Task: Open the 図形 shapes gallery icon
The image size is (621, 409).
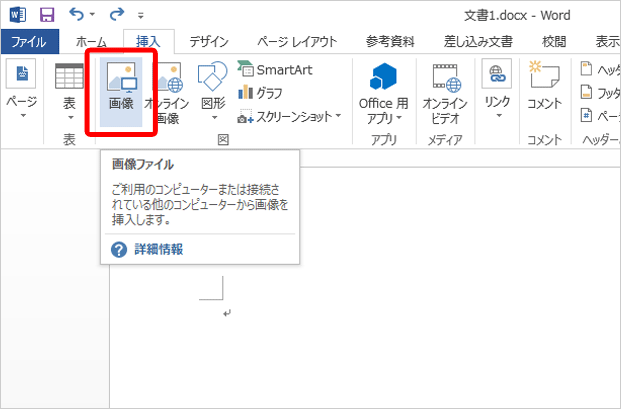Action: [213, 76]
